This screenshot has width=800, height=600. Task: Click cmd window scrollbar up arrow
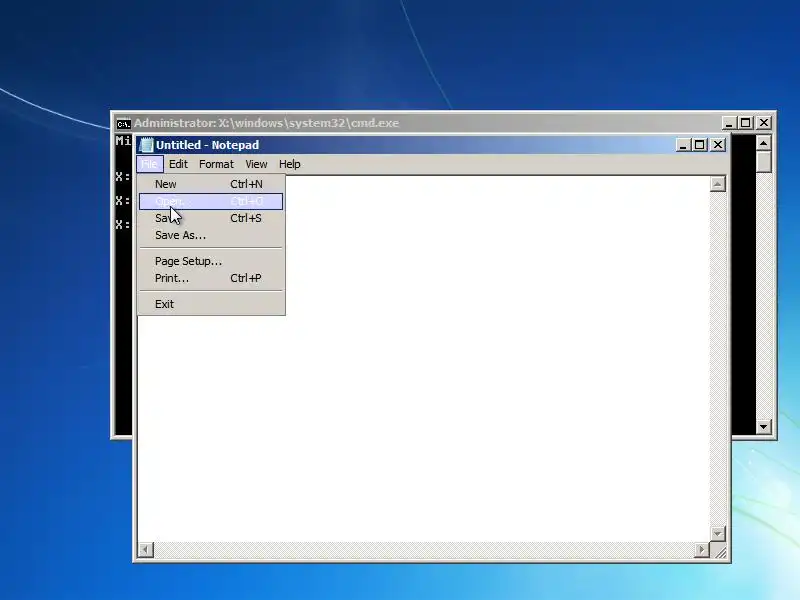(763, 143)
